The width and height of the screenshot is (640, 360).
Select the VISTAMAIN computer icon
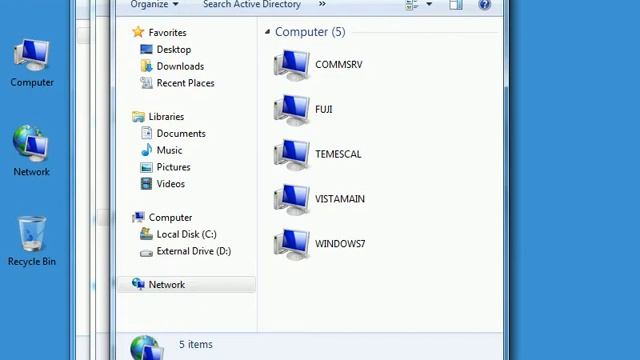tap(291, 199)
